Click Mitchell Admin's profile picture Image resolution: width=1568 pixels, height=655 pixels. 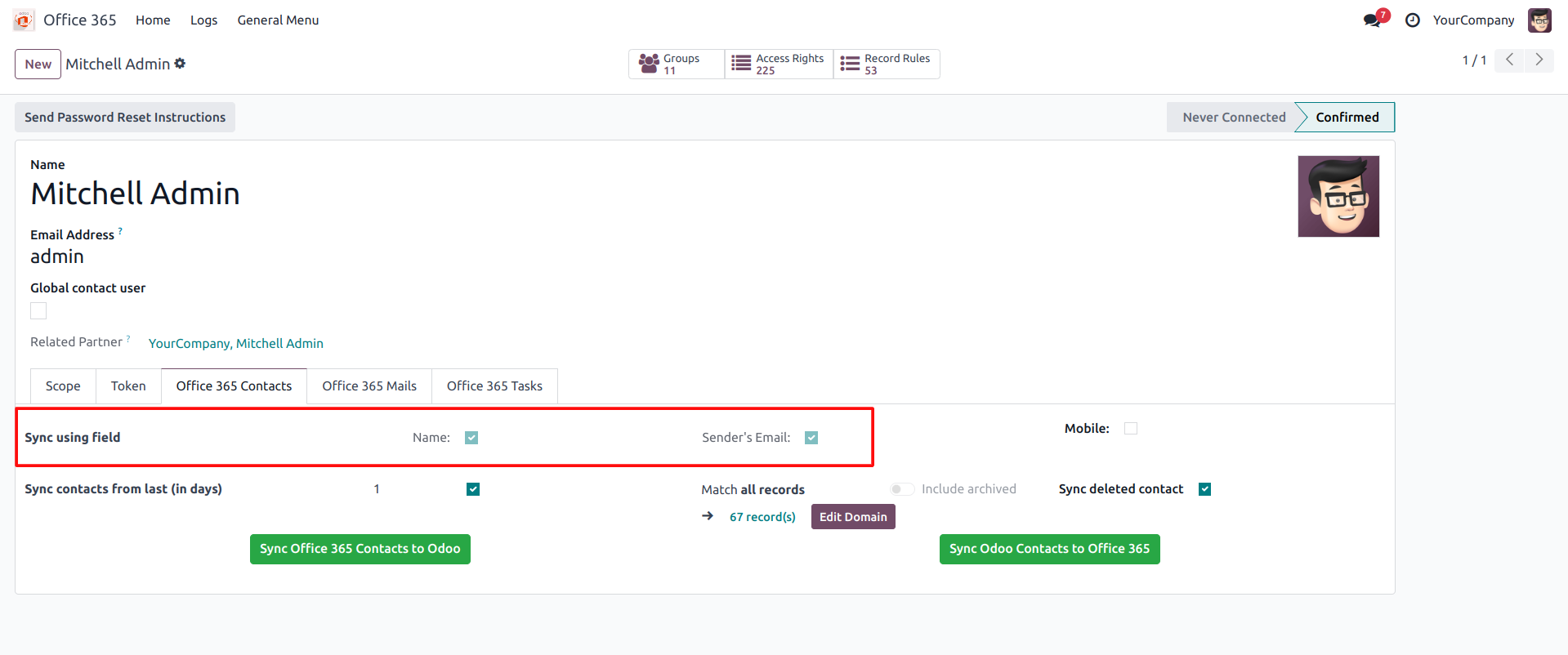(1338, 197)
